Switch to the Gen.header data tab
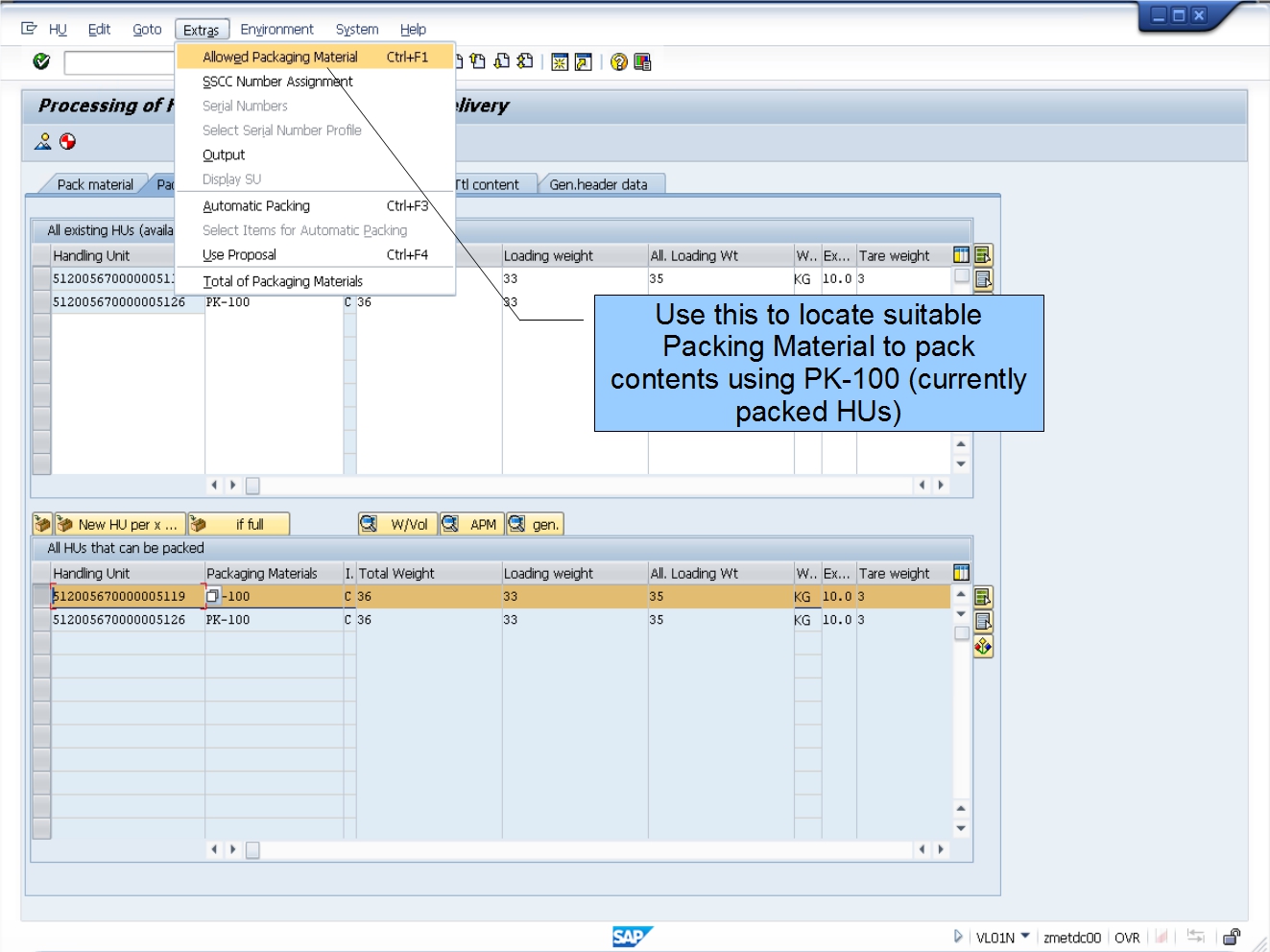The width and height of the screenshot is (1270, 952). (x=598, y=184)
